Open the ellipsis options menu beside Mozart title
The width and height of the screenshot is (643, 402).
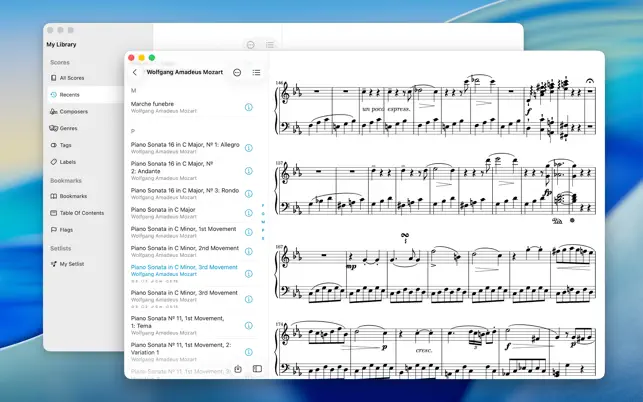(237, 73)
